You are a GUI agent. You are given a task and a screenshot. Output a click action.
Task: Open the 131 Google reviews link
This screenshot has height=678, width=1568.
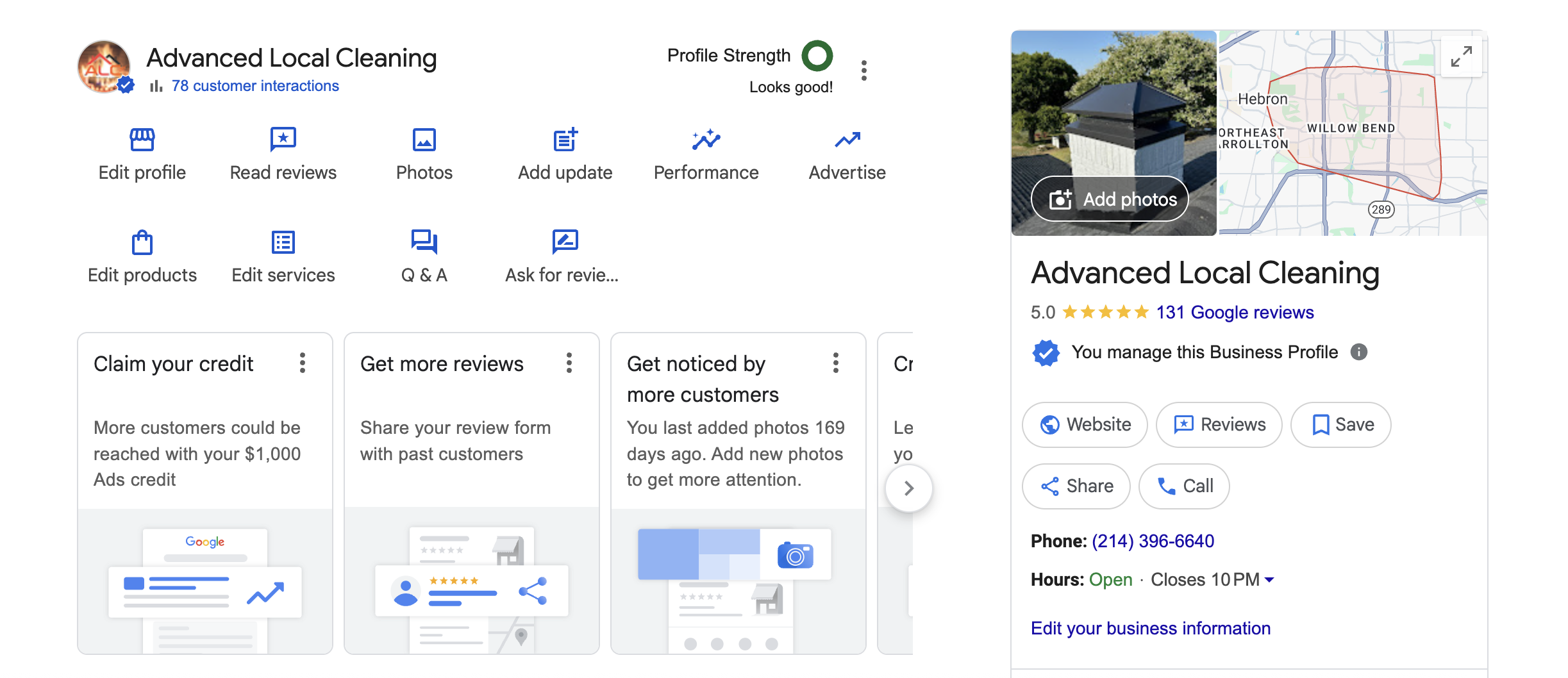1235,313
